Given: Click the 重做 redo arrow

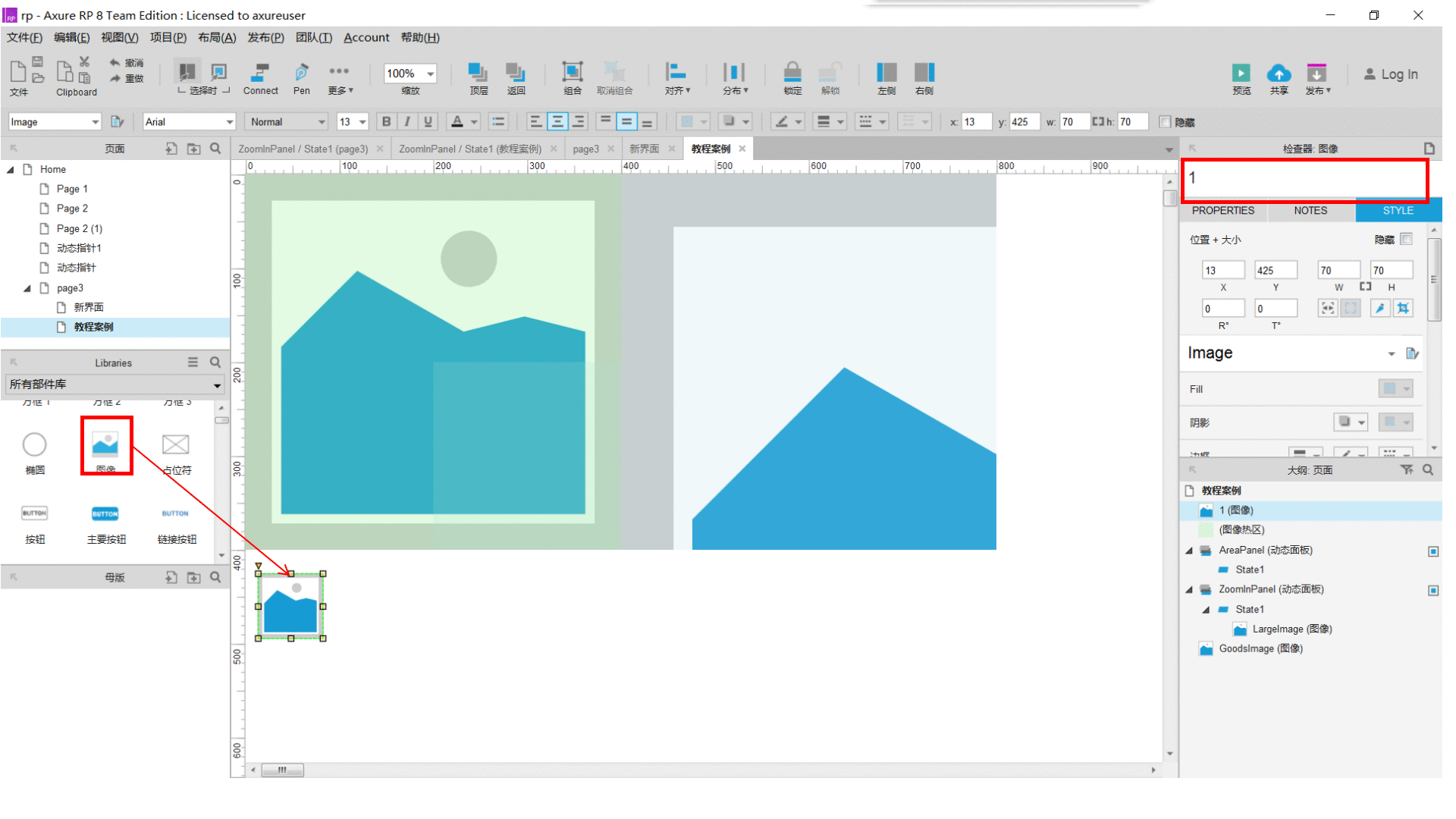Looking at the screenshot, I should [115, 78].
